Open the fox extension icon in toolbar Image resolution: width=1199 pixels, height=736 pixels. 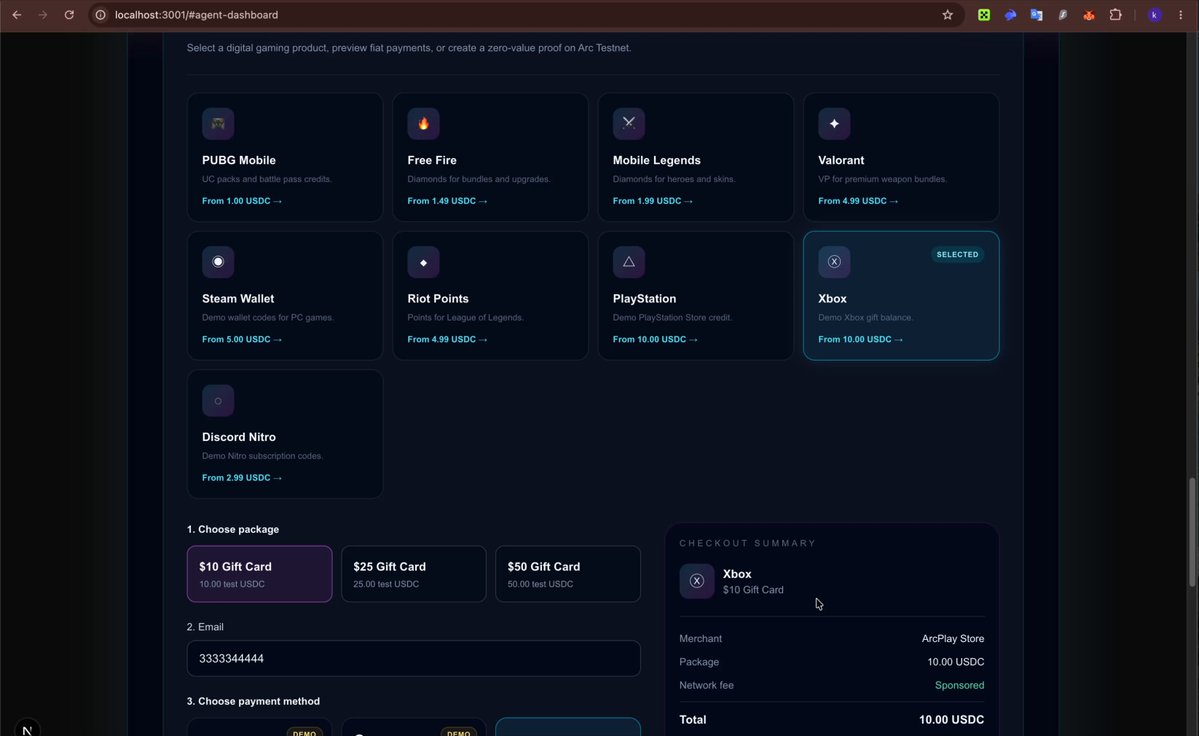coord(1089,15)
